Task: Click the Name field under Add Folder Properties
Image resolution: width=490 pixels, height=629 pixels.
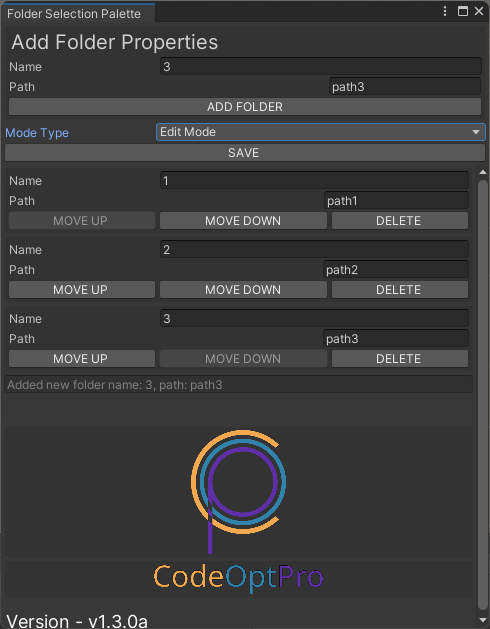Action: click(x=321, y=67)
